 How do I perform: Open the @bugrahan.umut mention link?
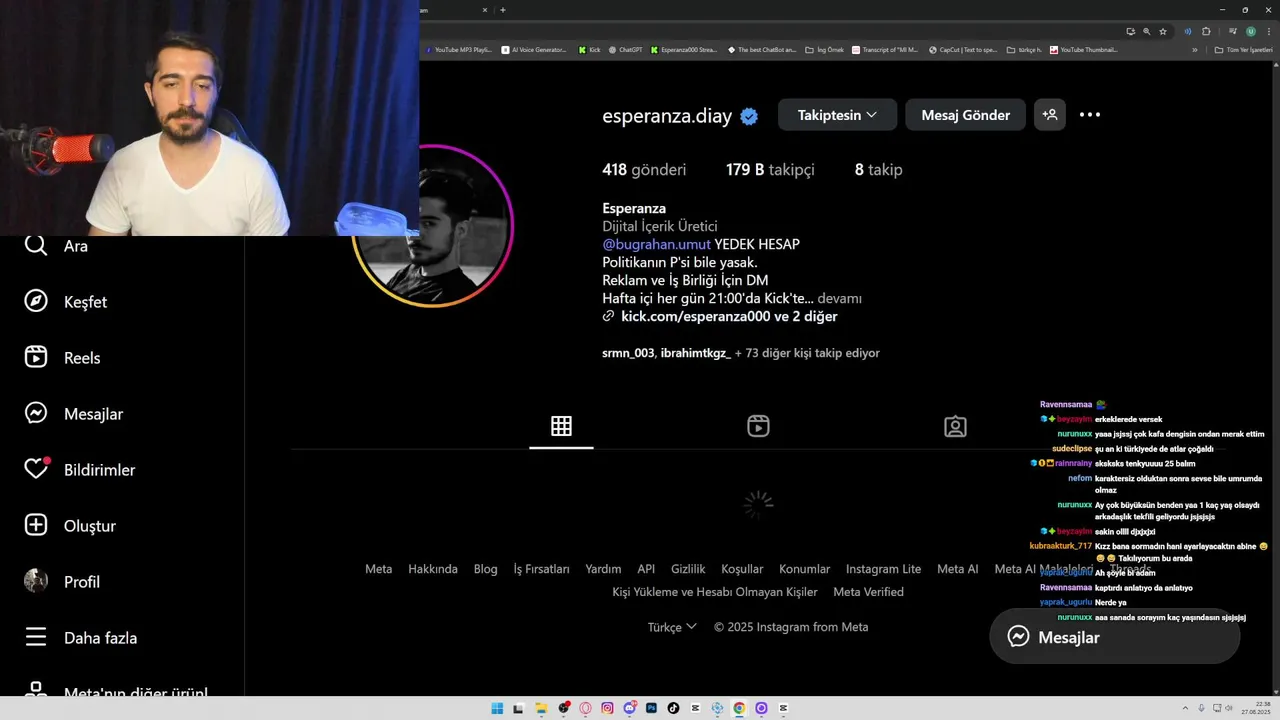click(x=656, y=244)
